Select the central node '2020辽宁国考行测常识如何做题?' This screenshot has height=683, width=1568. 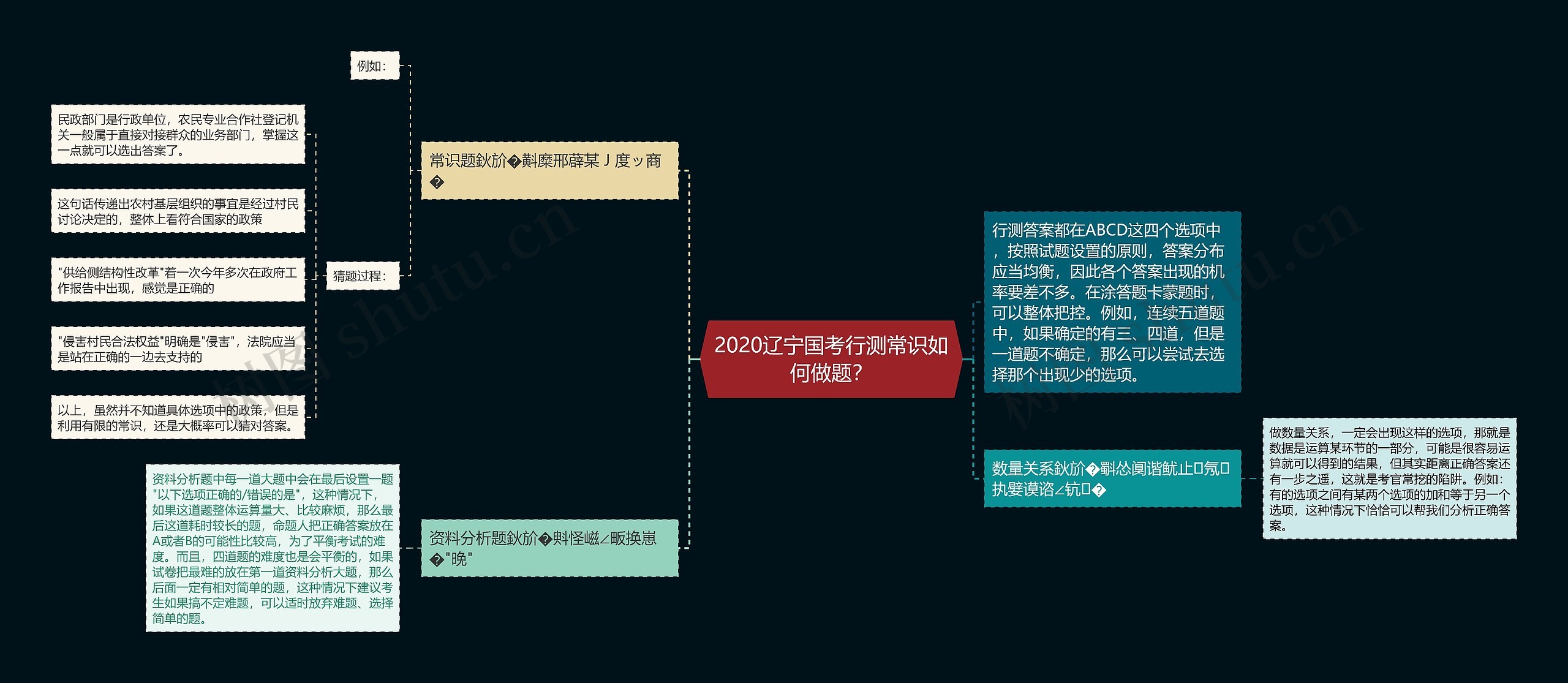(x=831, y=359)
